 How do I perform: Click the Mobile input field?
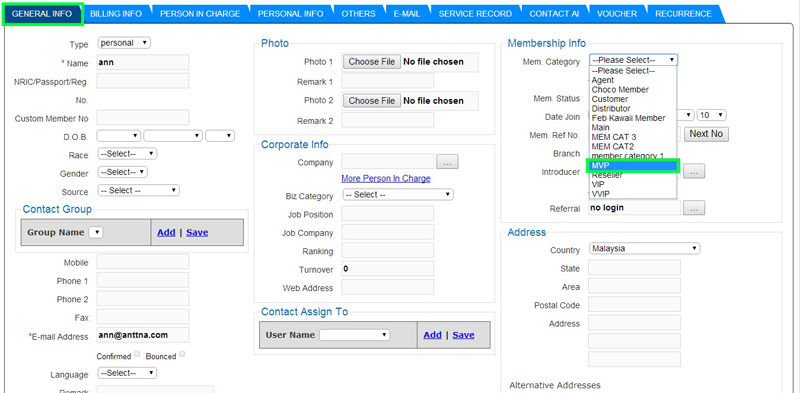point(143,262)
